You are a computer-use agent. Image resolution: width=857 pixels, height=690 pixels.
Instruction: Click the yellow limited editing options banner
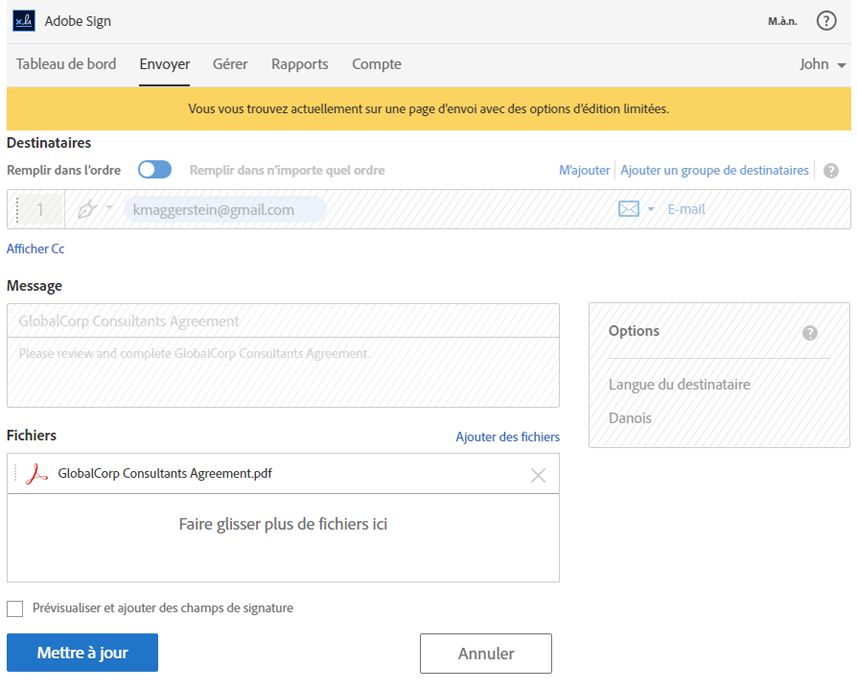click(x=428, y=109)
